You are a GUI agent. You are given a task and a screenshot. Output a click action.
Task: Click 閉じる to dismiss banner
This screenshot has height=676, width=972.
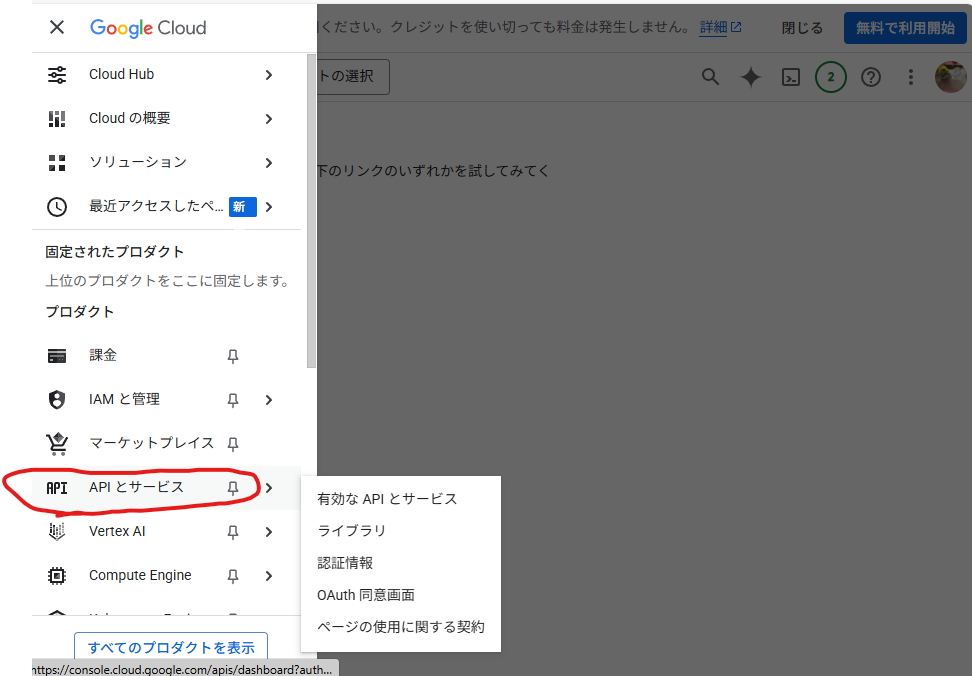[802, 28]
